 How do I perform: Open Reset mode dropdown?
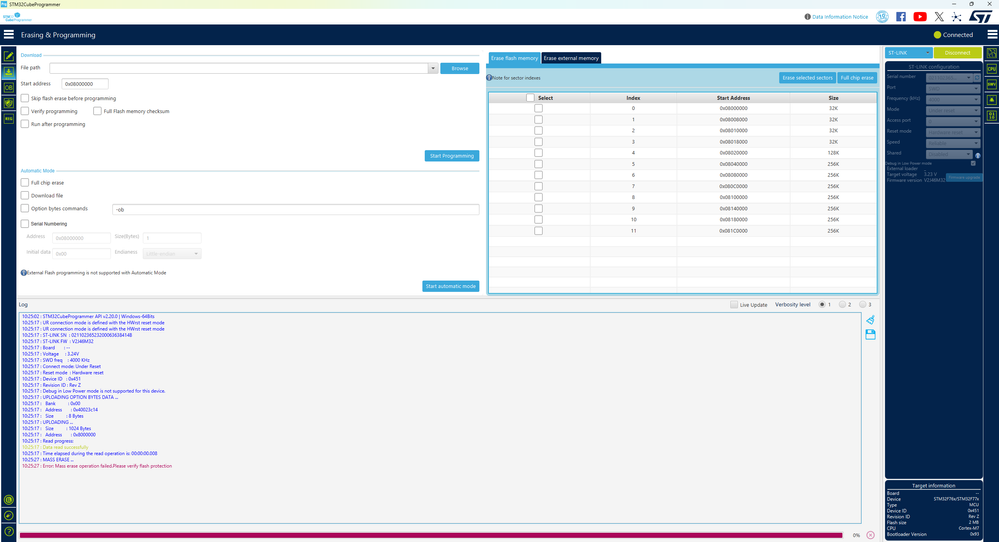[952, 132]
